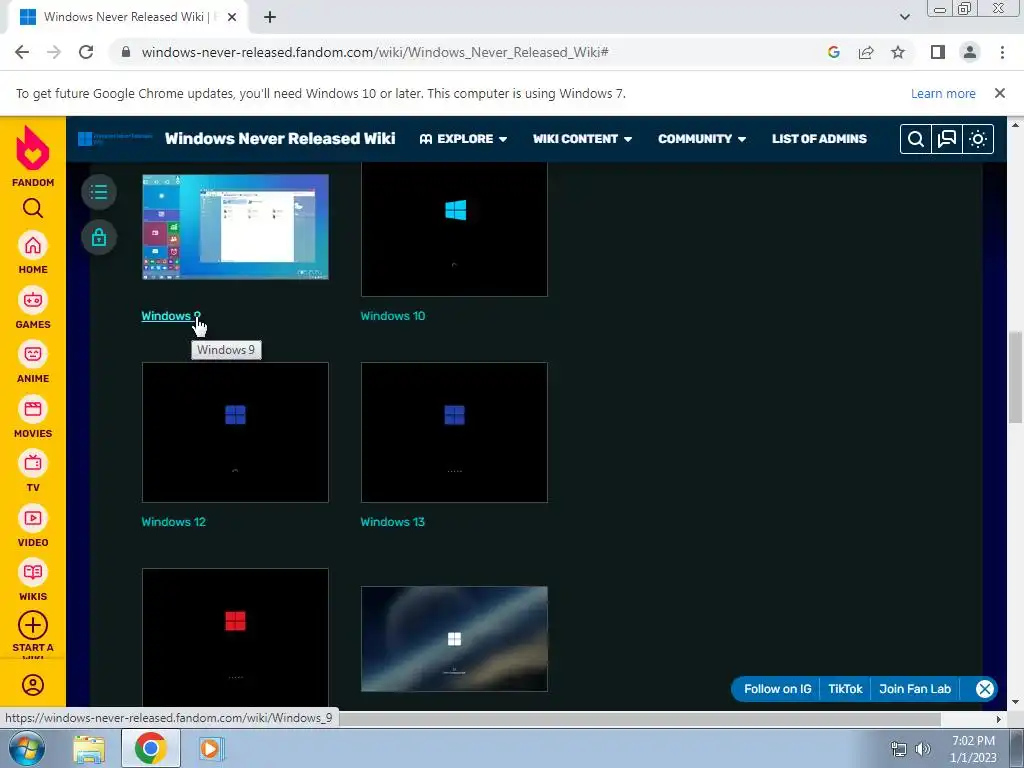
Task: Click the Start a Wiki plus icon
Action: [x=33, y=625]
